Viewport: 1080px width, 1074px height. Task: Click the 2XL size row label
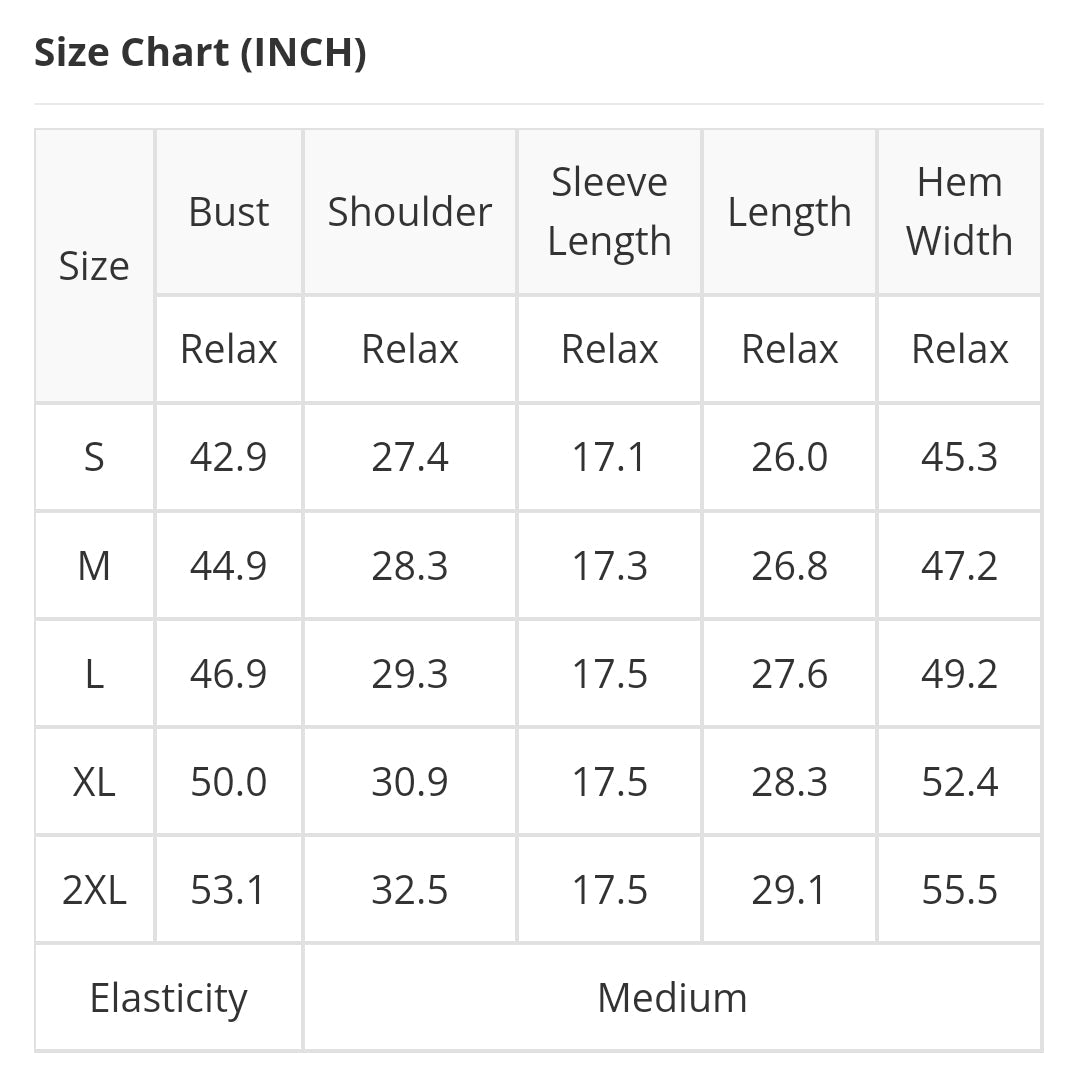click(x=94, y=889)
